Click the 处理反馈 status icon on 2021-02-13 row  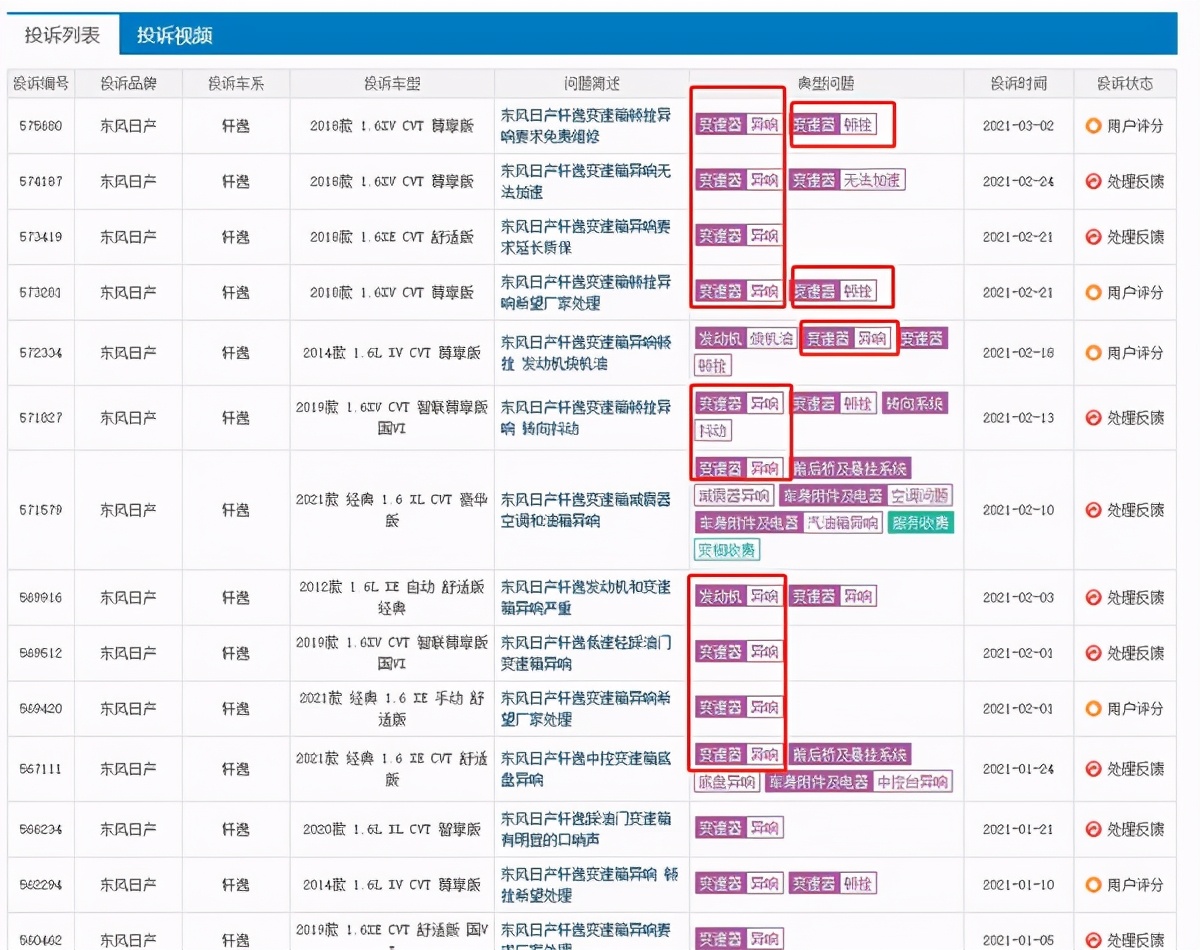click(1094, 417)
